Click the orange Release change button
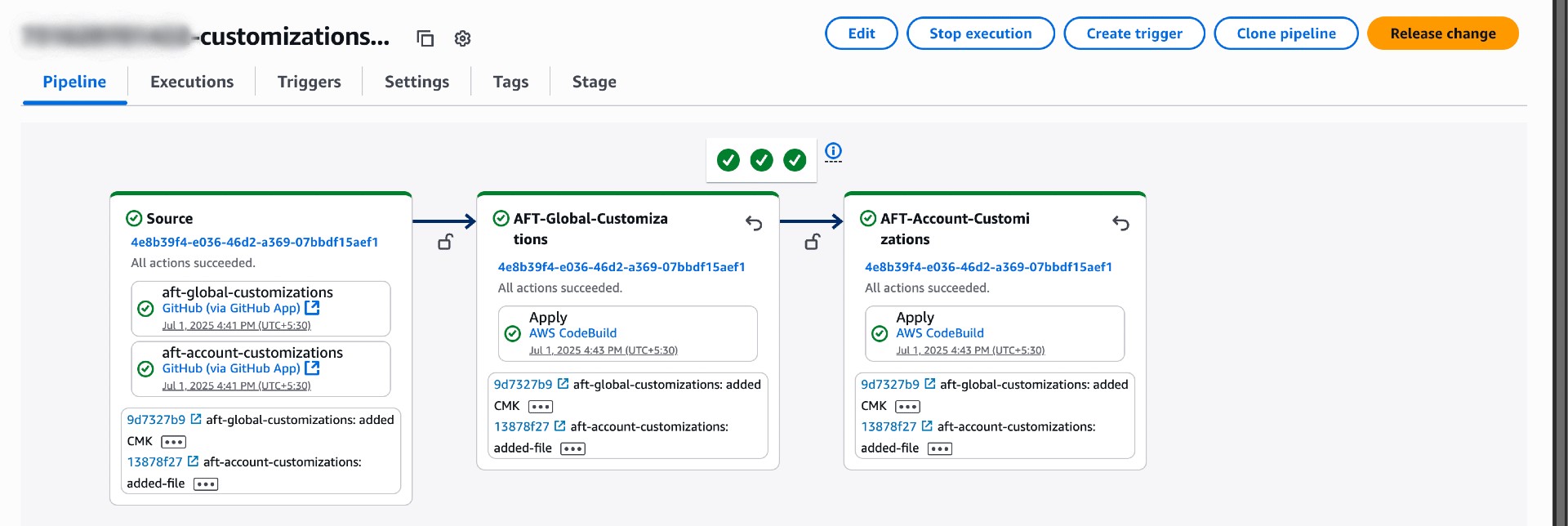Viewport: 1568px width, 526px height. coord(1443,33)
